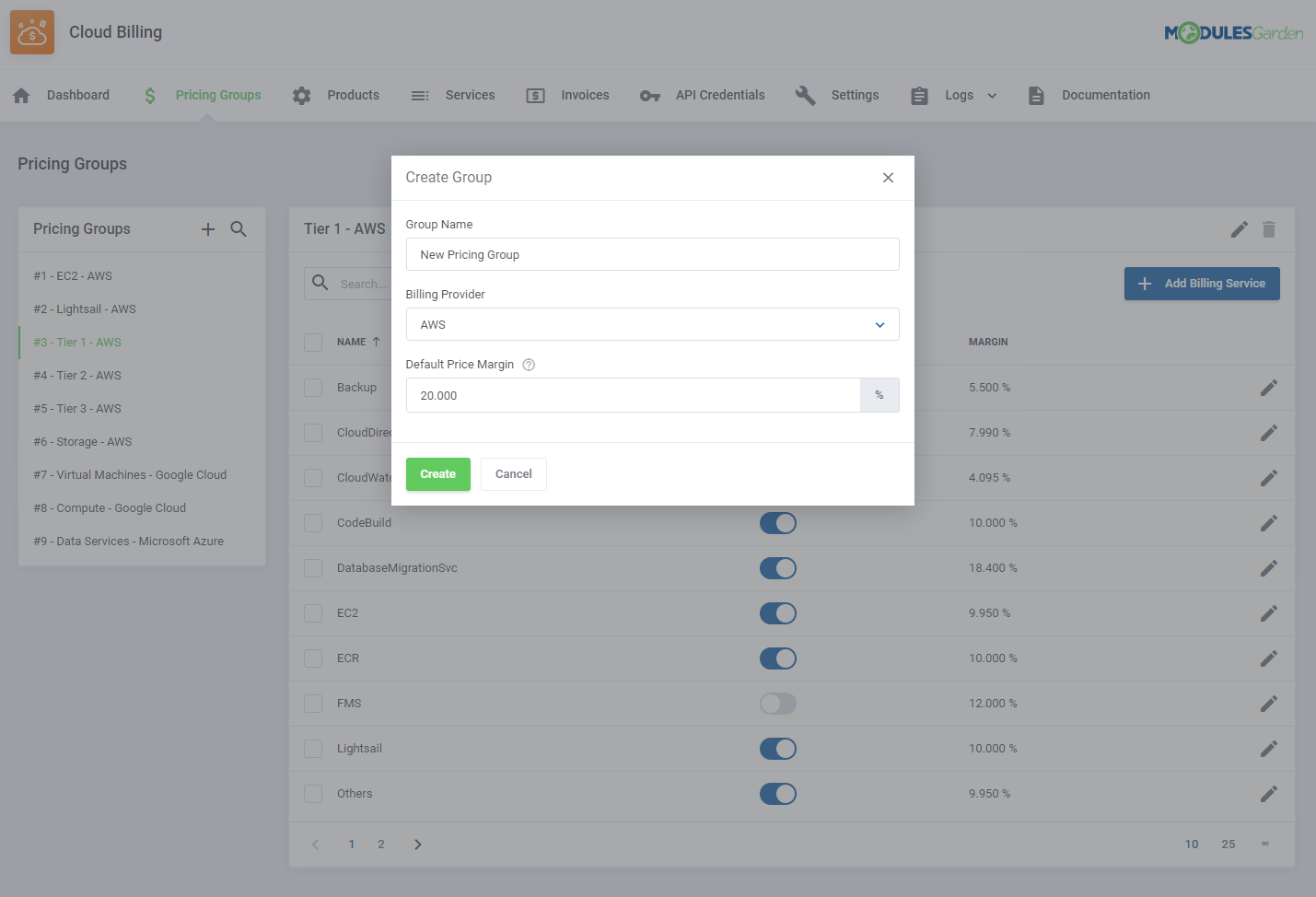The width and height of the screenshot is (1316, 897).
Task: Go to page 2
Action: coord(381,845)
